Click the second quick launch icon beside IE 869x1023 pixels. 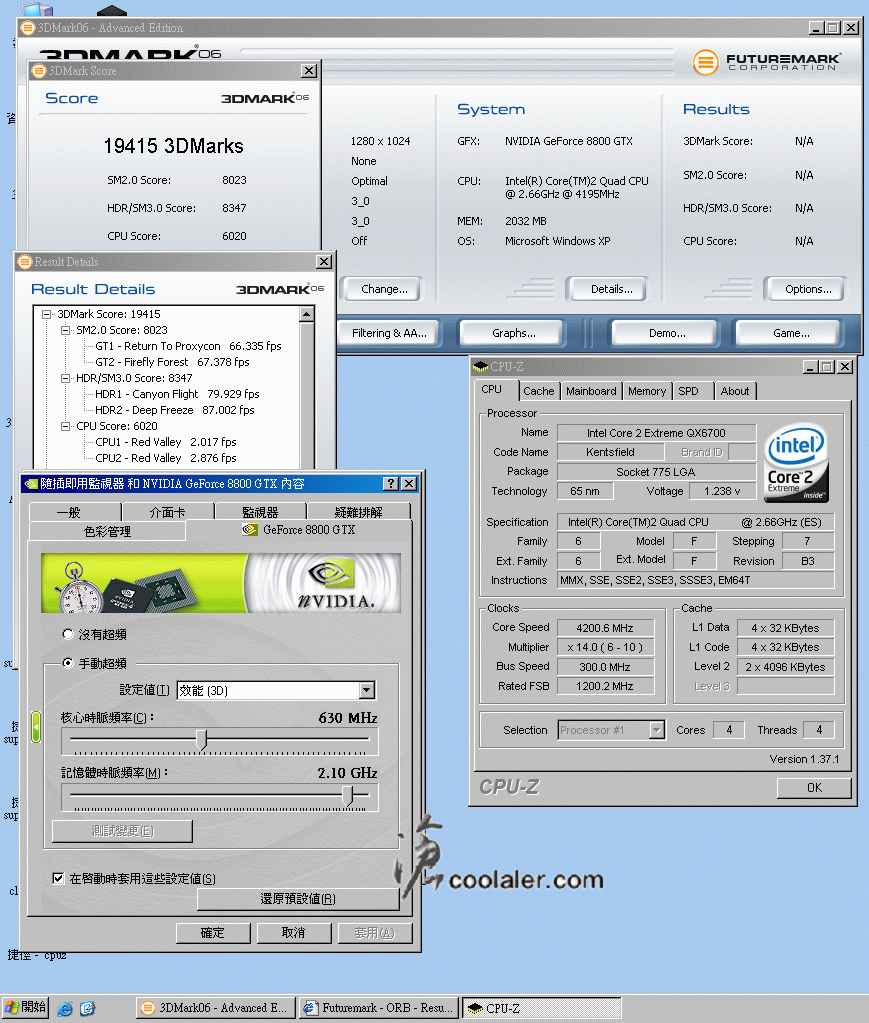point(87,1009)
